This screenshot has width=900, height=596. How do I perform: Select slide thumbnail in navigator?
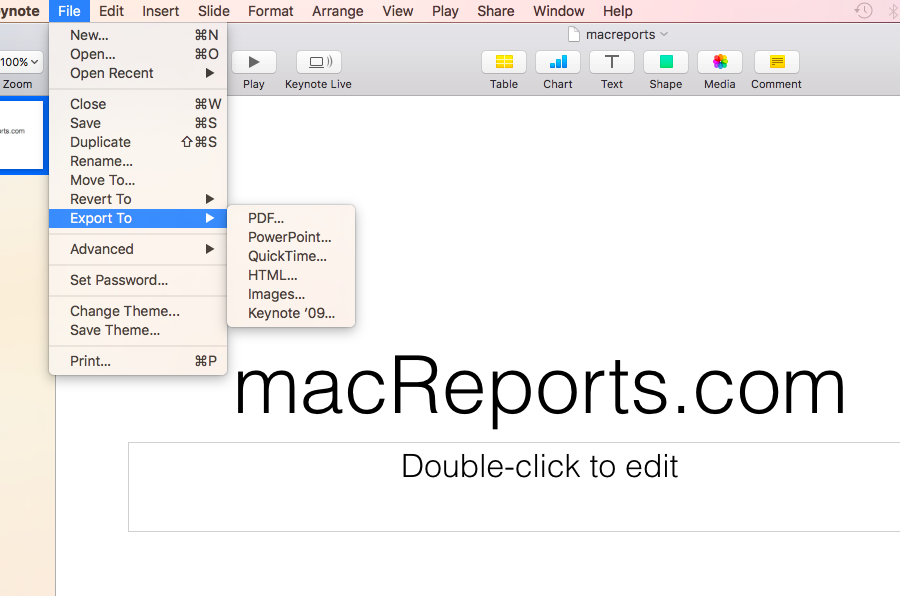point(21,136)
